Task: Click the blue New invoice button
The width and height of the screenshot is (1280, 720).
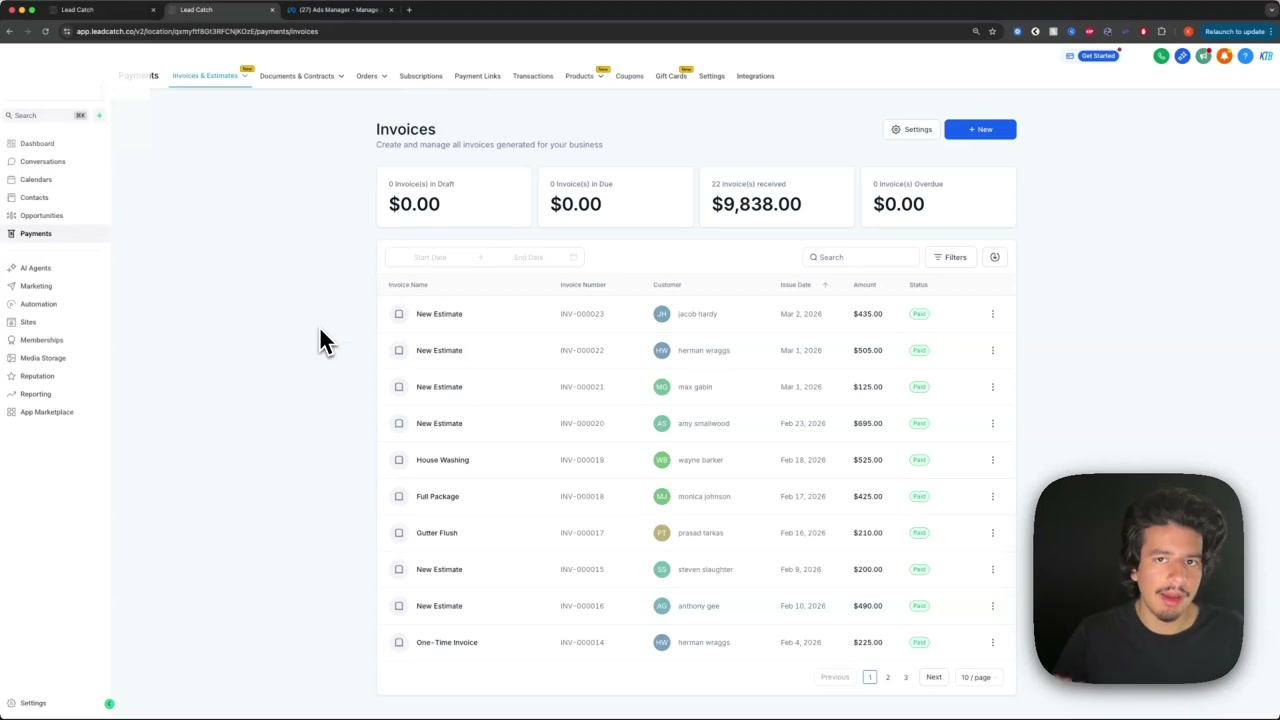Action: (980, 129)
